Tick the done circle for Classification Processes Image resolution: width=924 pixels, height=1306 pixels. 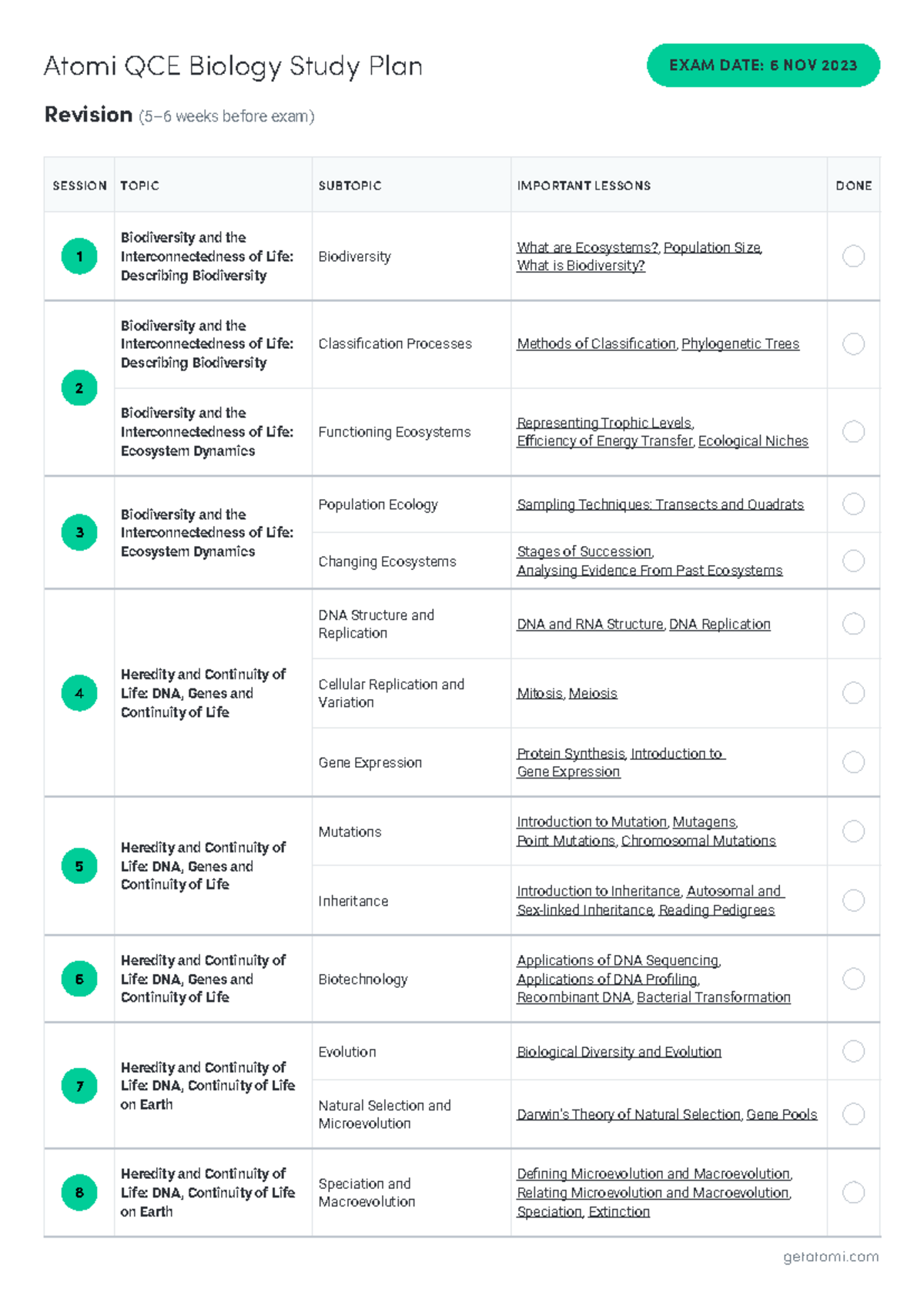point(853,343)
